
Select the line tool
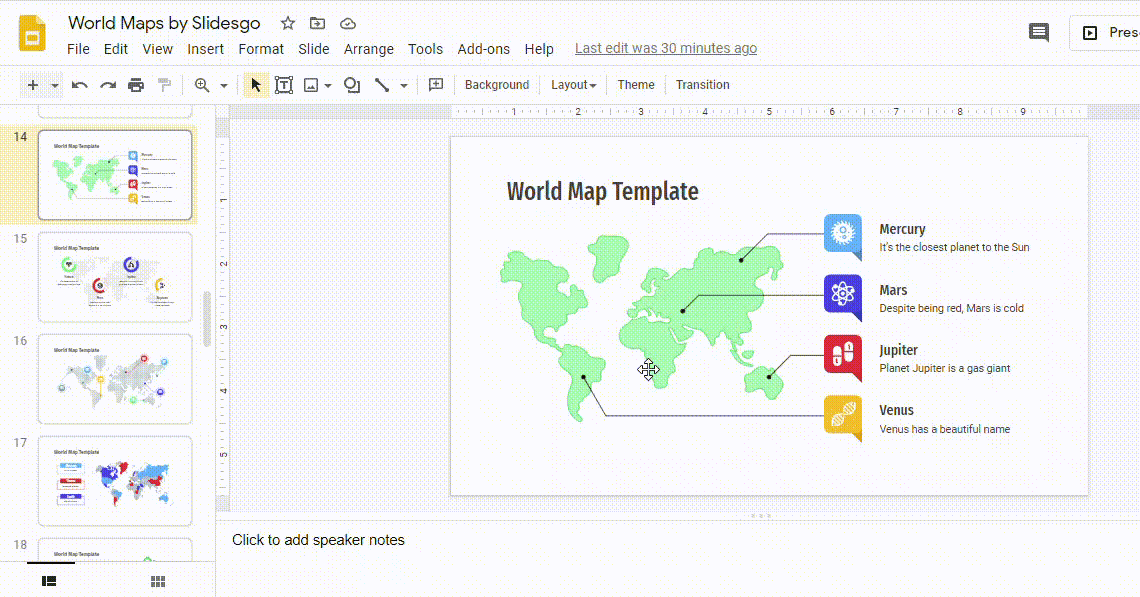pos(382,85)
